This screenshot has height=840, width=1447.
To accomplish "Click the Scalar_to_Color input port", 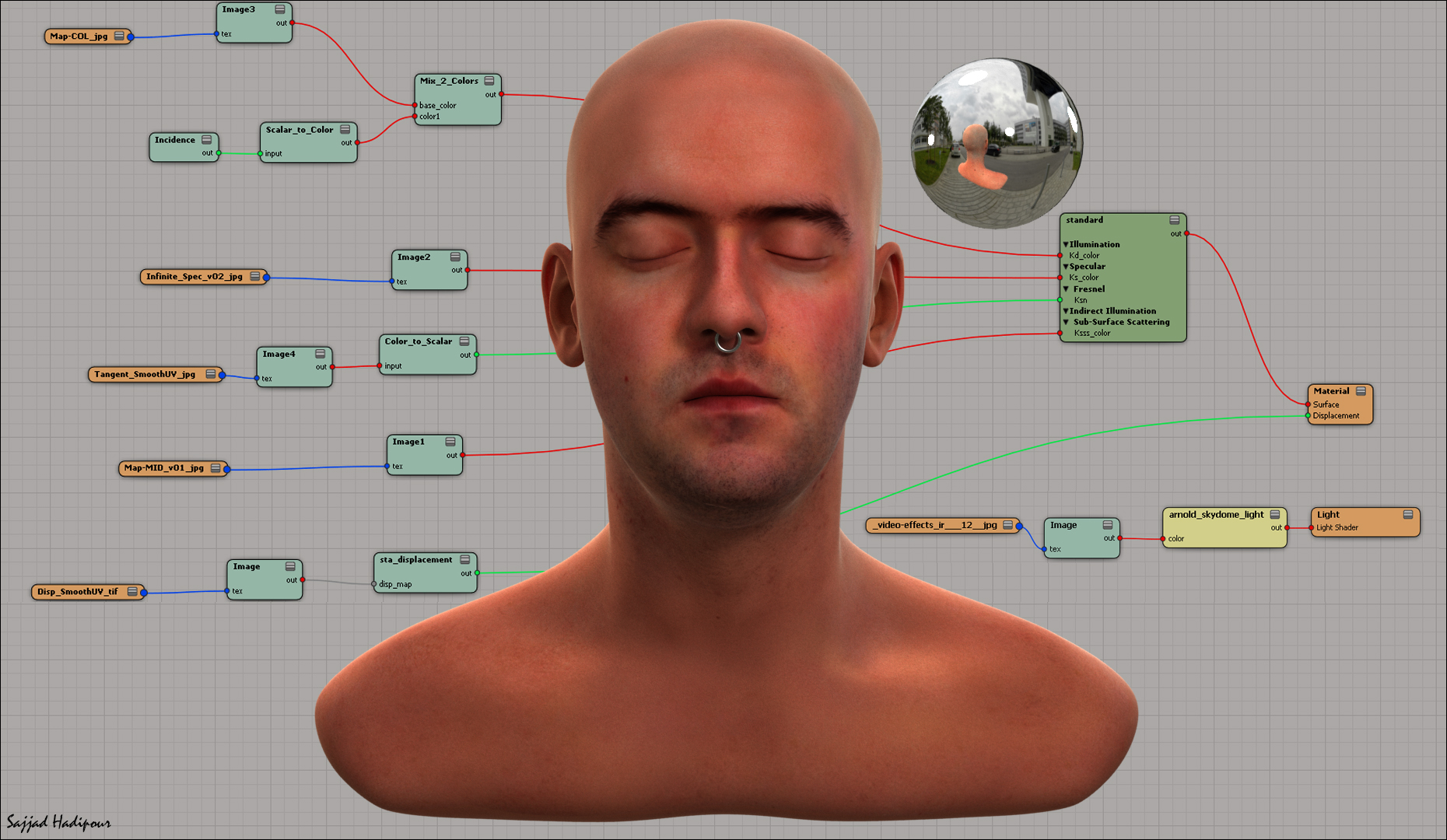I will point(260,153).
